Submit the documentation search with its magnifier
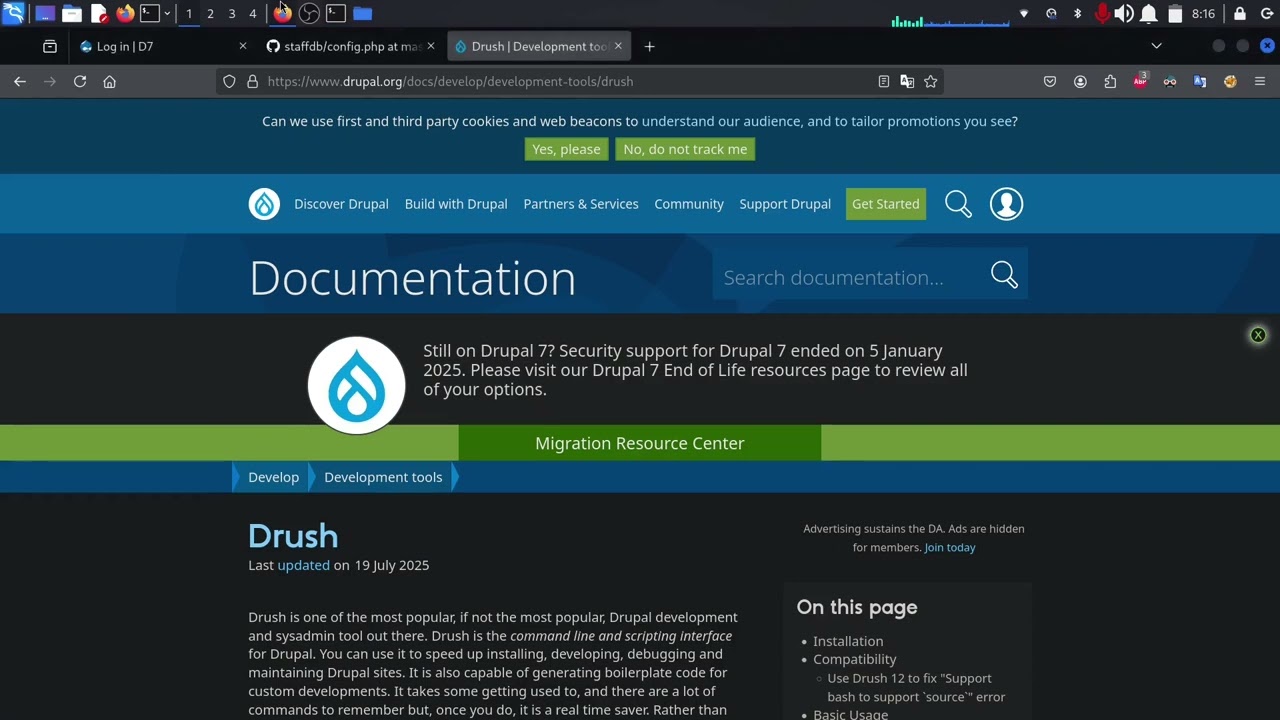 [1004, 275]
